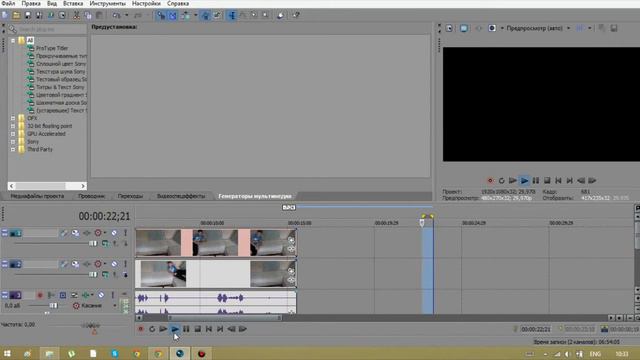
Task: Open the Настройки menu
Action: tap(146, 3)
